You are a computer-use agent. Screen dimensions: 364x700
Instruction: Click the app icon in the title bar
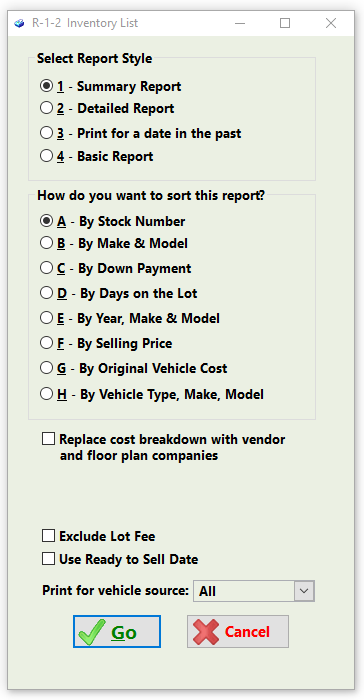[x=19, y=23]
